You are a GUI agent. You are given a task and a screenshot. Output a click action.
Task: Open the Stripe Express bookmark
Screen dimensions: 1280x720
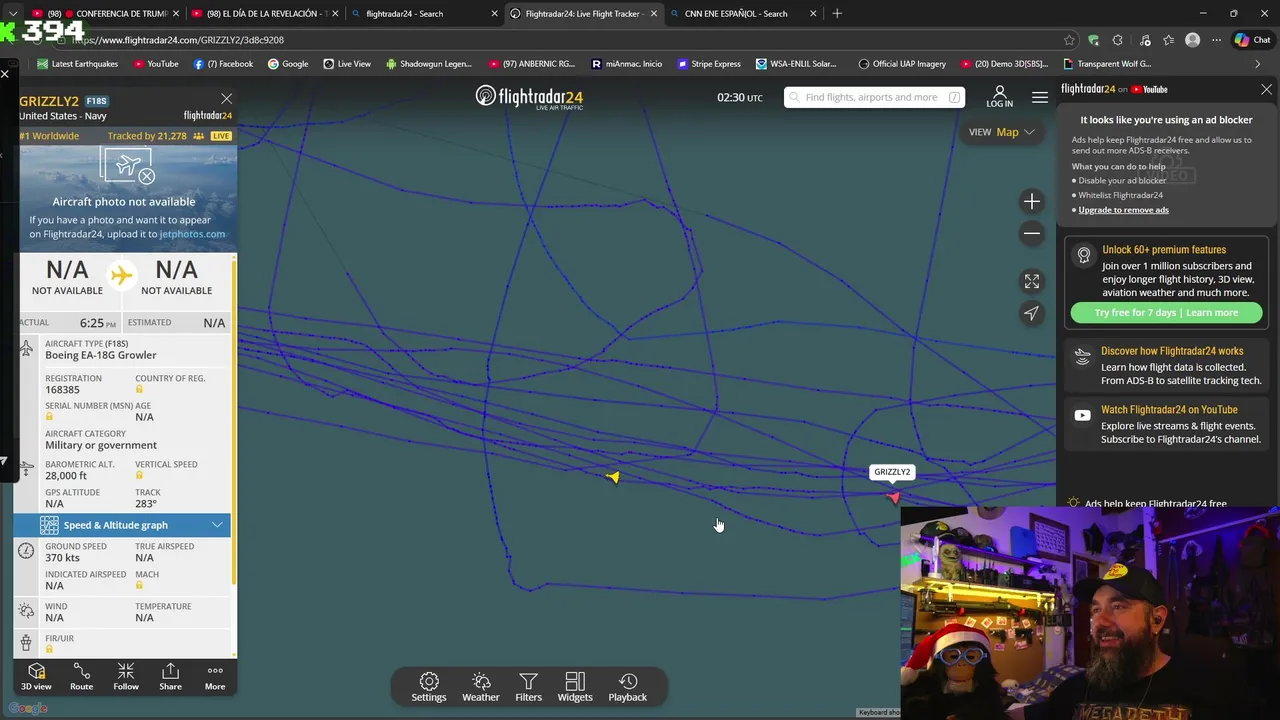(709, 64)
